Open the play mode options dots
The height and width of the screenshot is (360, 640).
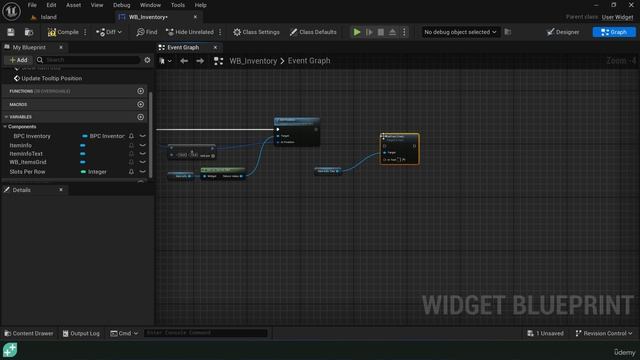(404, 32)
